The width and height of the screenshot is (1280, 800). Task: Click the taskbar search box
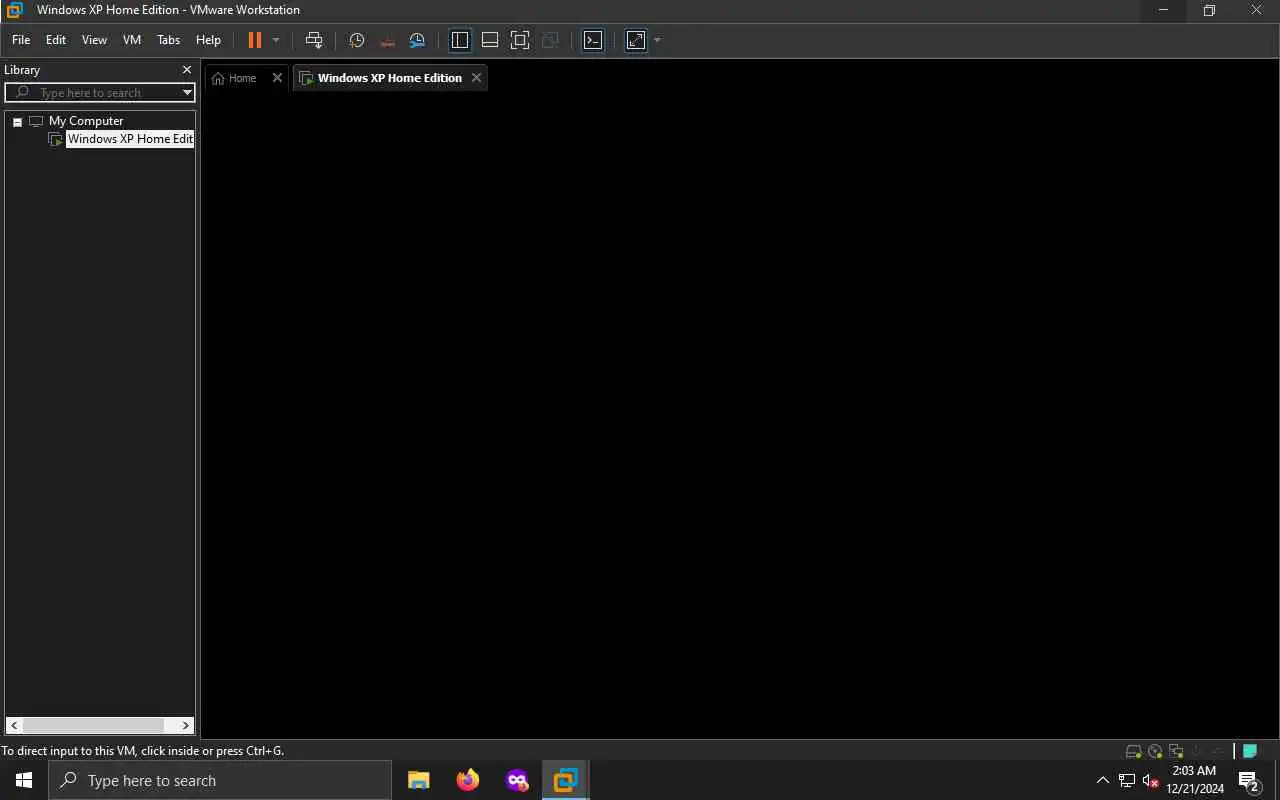pyautogui.click(x=220, y=780)
